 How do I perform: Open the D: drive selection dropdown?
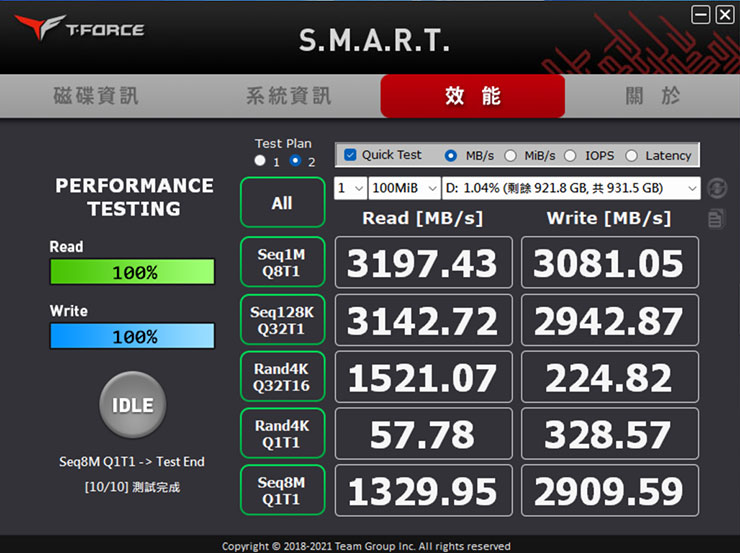click(571, 188)
